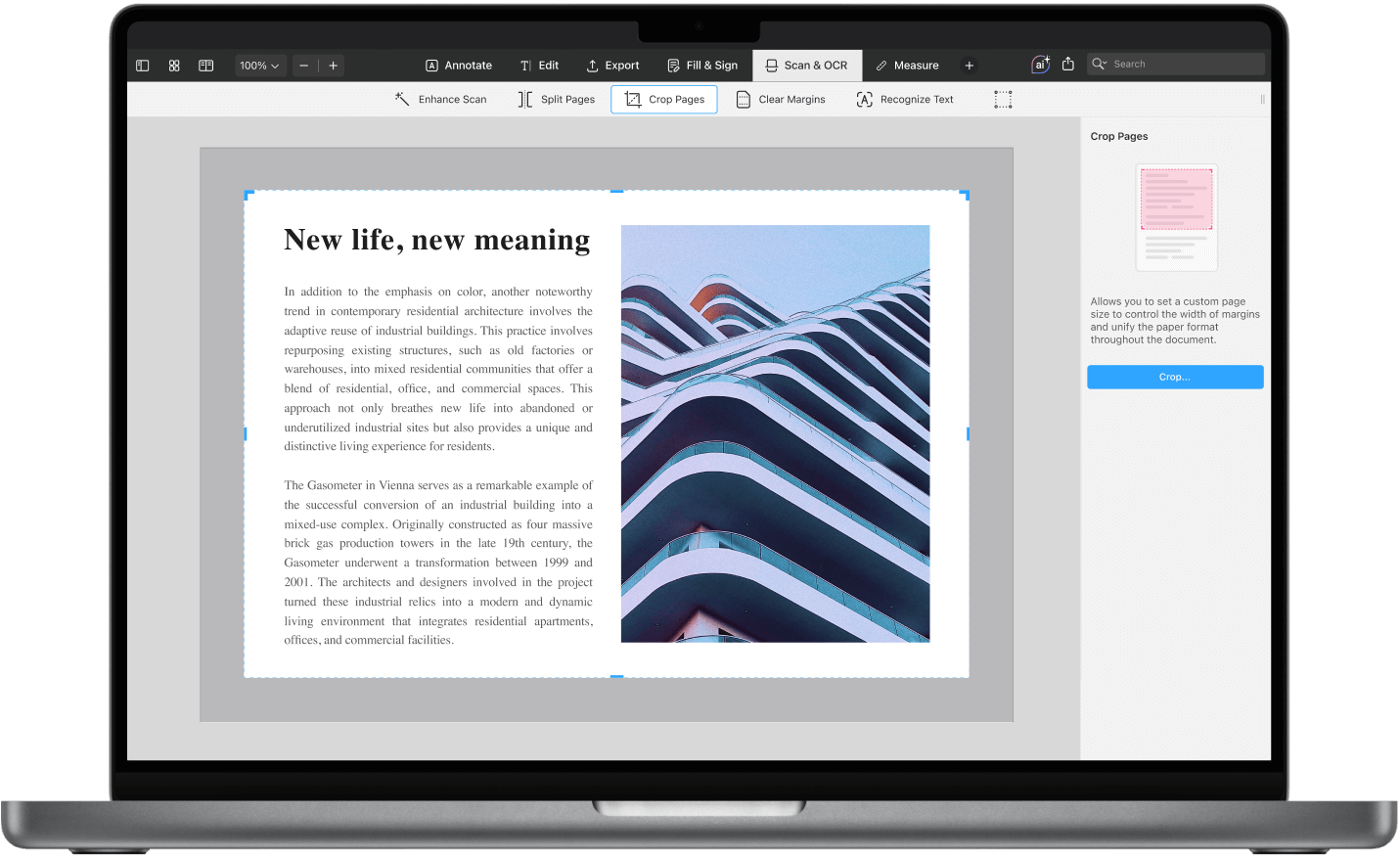Activate the Clear Margins tool

coord(781,100)
